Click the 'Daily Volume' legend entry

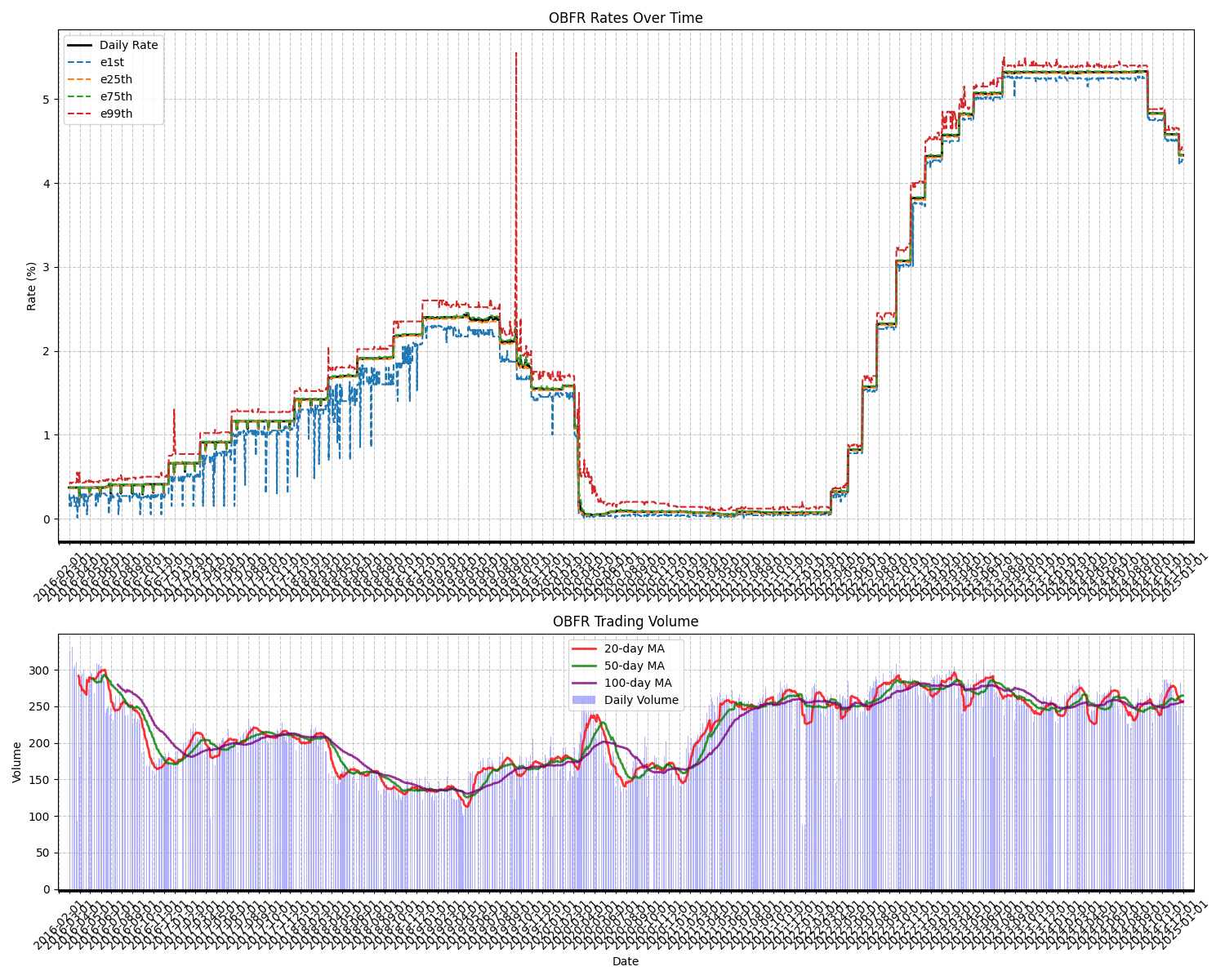641,701
